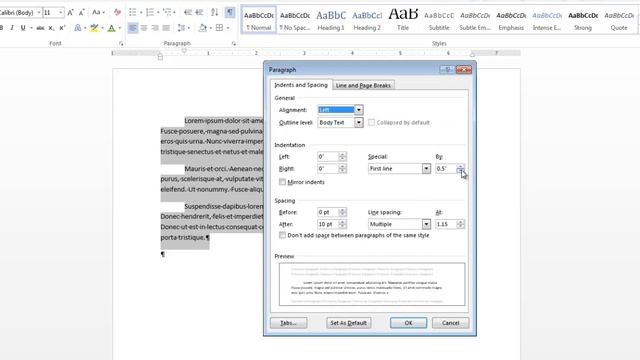Click the After spacing stepper

342,224
